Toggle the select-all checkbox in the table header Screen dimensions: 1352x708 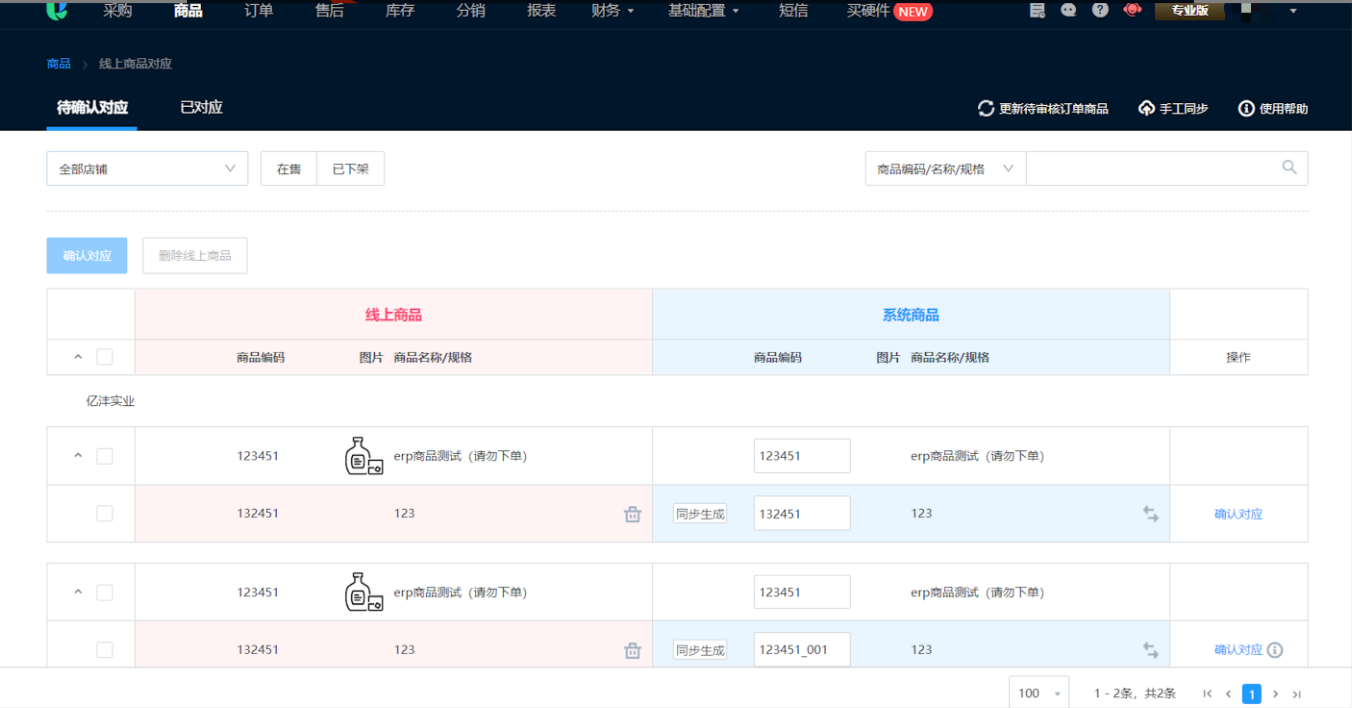tap(105, 357)
